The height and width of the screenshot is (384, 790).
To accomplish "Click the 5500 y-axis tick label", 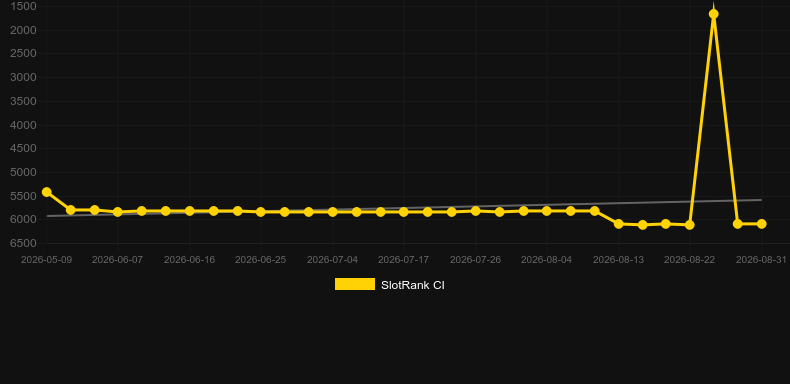I will (23, 196).
